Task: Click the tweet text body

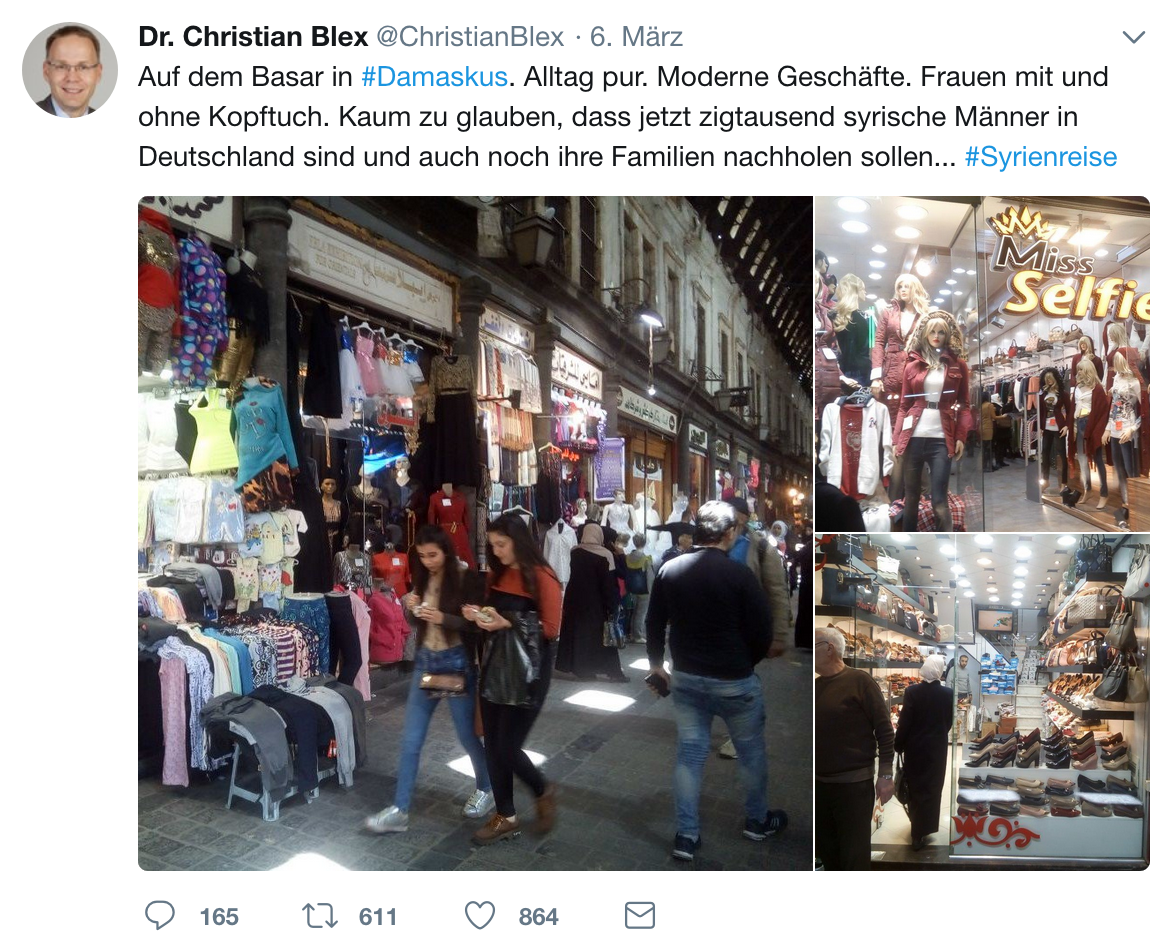Action: click(x=628, y=117)
